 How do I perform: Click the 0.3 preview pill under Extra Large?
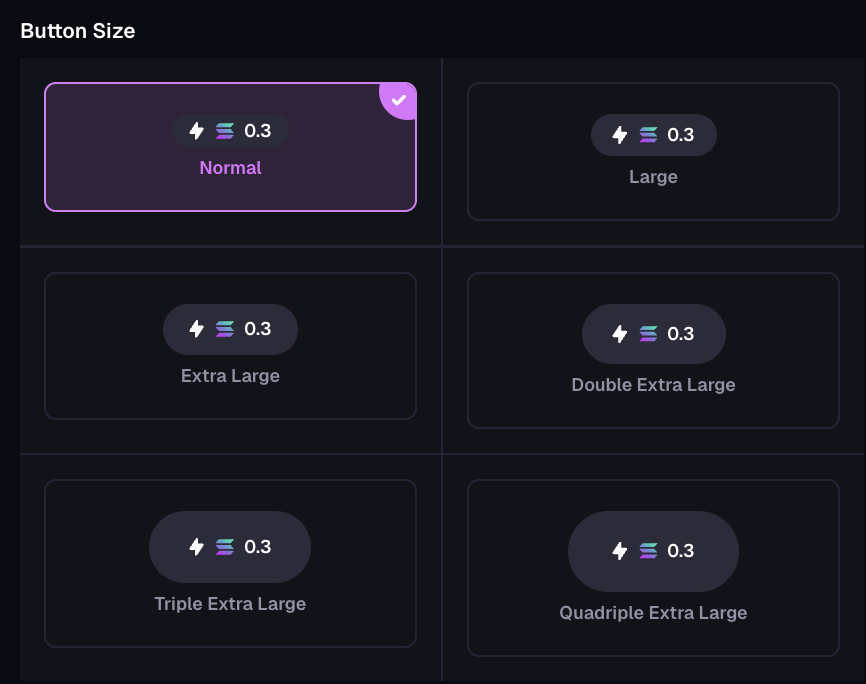point(230,329)
